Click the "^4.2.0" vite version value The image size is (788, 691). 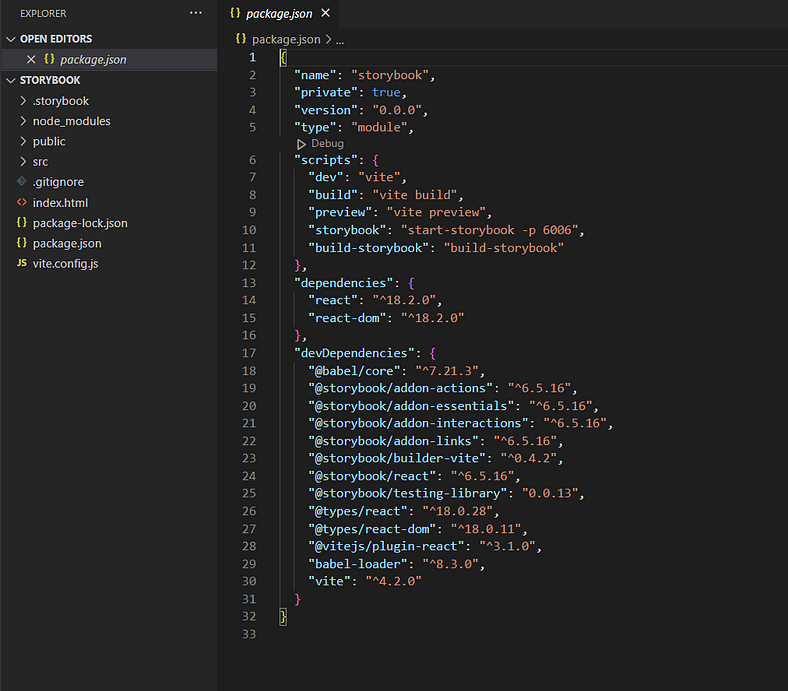(x=393, y=581)
